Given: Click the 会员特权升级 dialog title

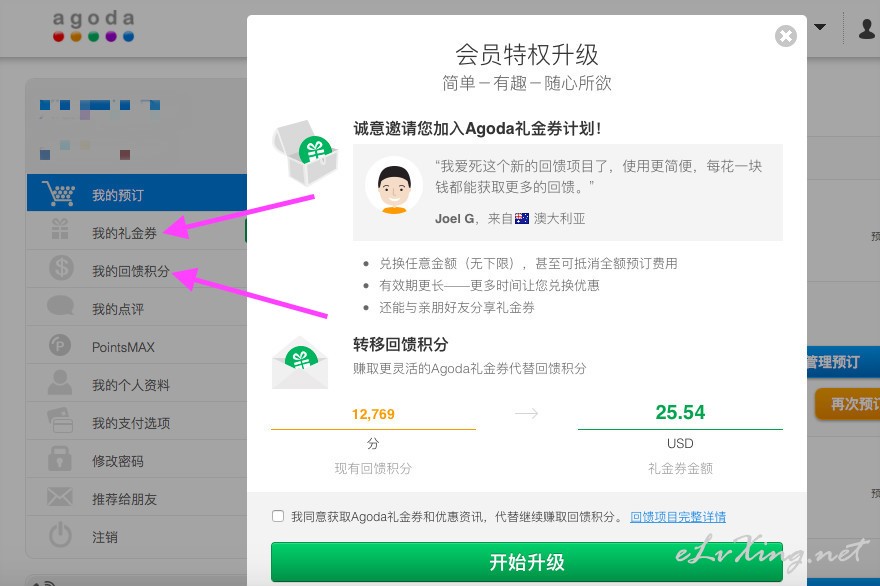Looking at the screenshot, I should point(526,54).
